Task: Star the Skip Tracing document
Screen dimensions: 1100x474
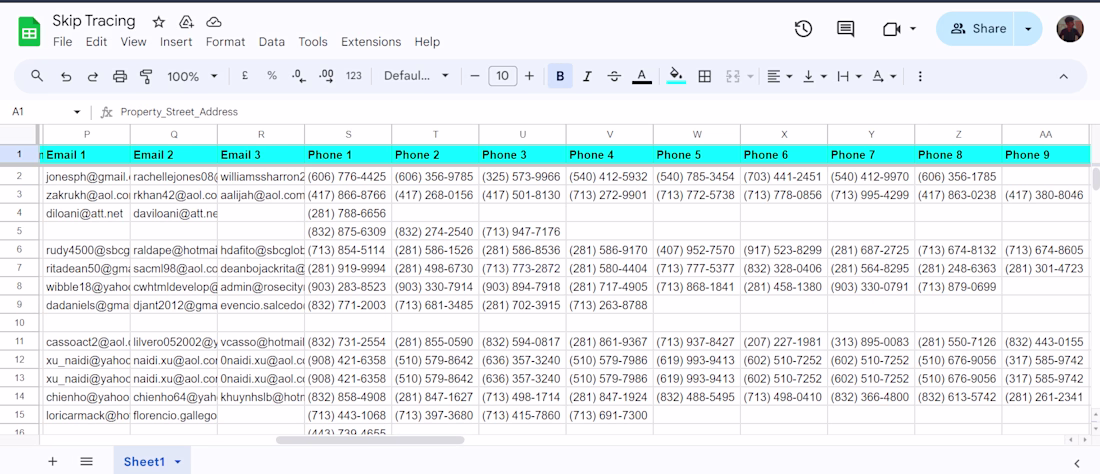Action: click(x=159, y=22)
